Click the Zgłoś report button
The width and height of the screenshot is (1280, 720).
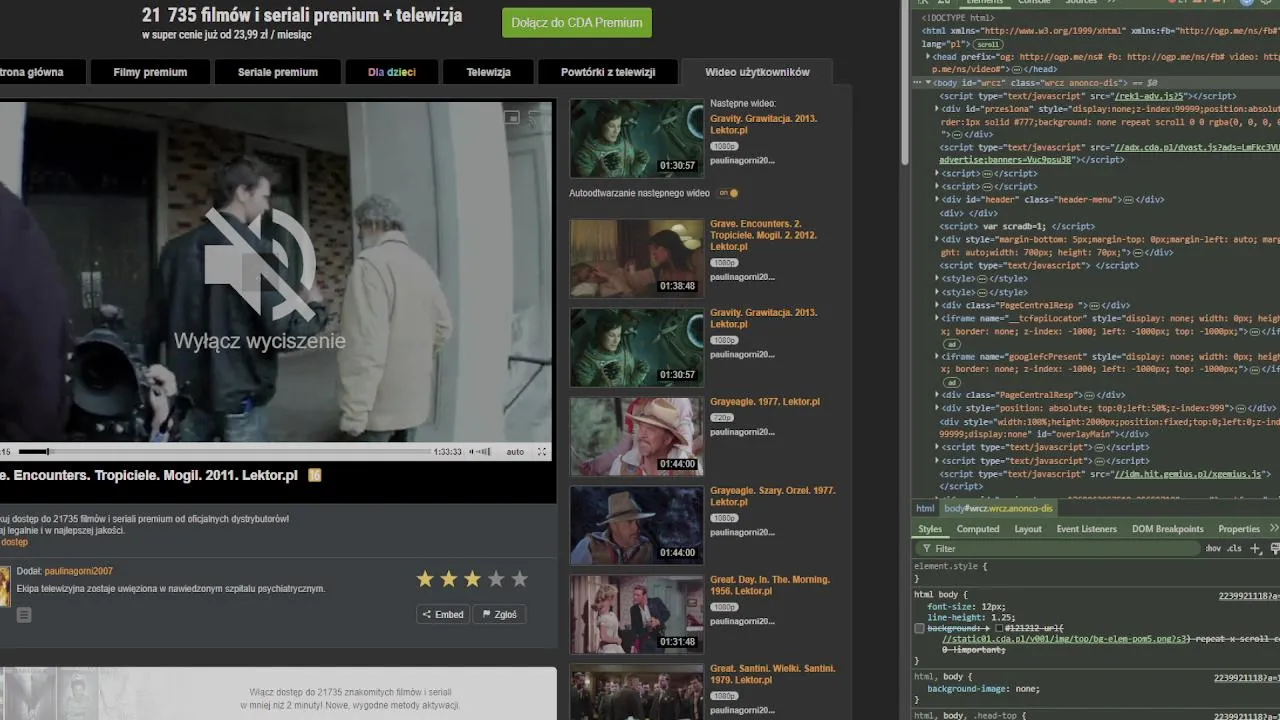point(500,615)
